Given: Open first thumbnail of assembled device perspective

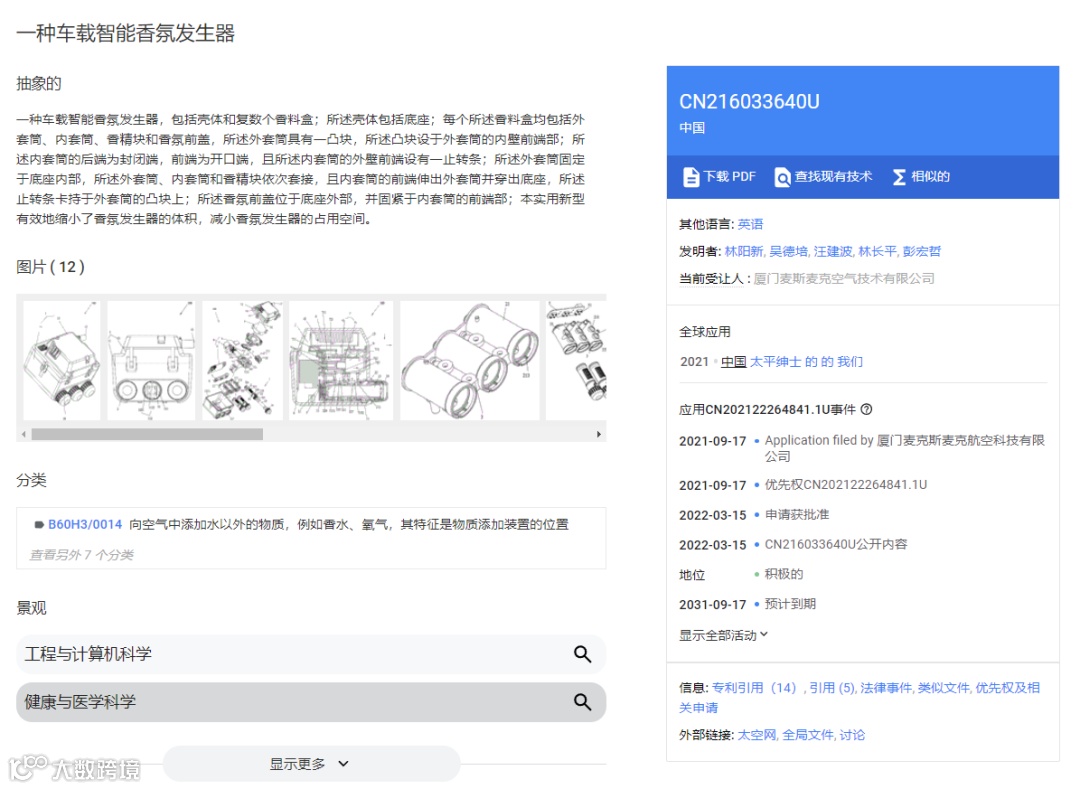Looking at the screenshot, I should coord(61,360).
